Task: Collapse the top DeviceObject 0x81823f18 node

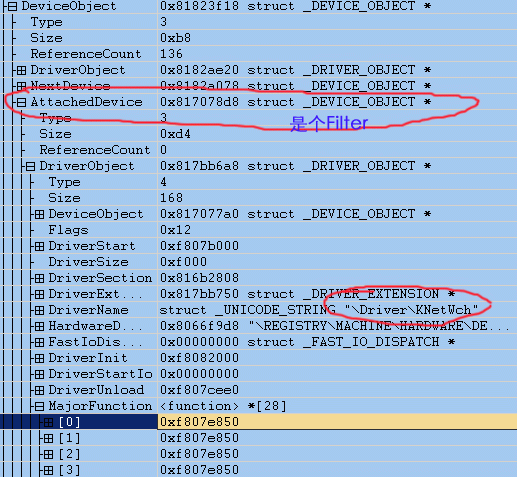Action: point(12,6)
